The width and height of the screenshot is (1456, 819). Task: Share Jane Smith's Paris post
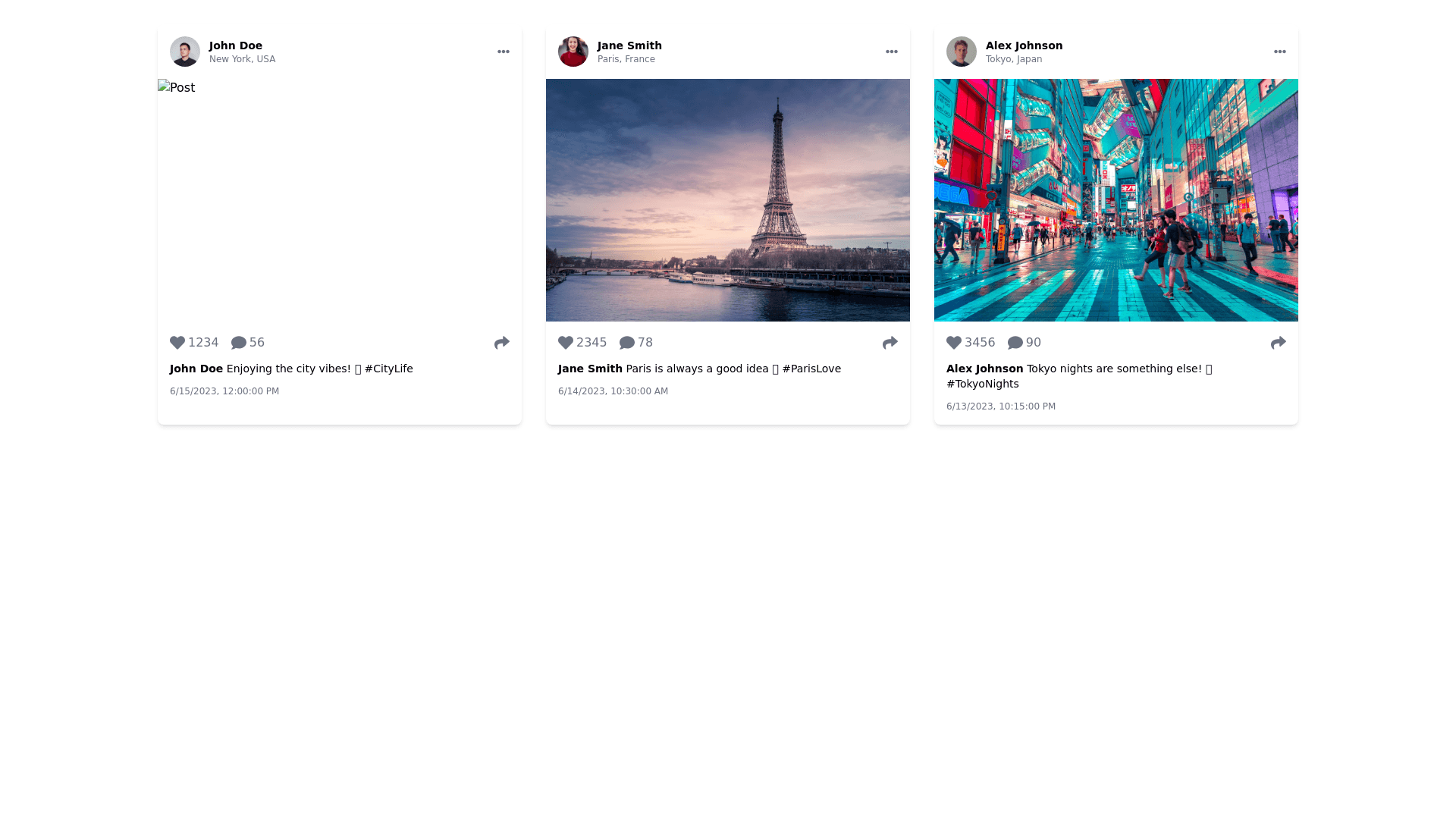click(x=890, y=343)
